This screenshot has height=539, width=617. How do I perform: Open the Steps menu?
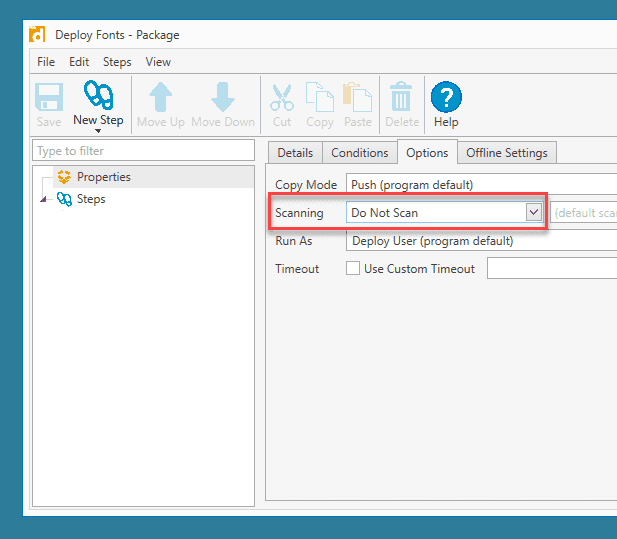coord(117,62)
